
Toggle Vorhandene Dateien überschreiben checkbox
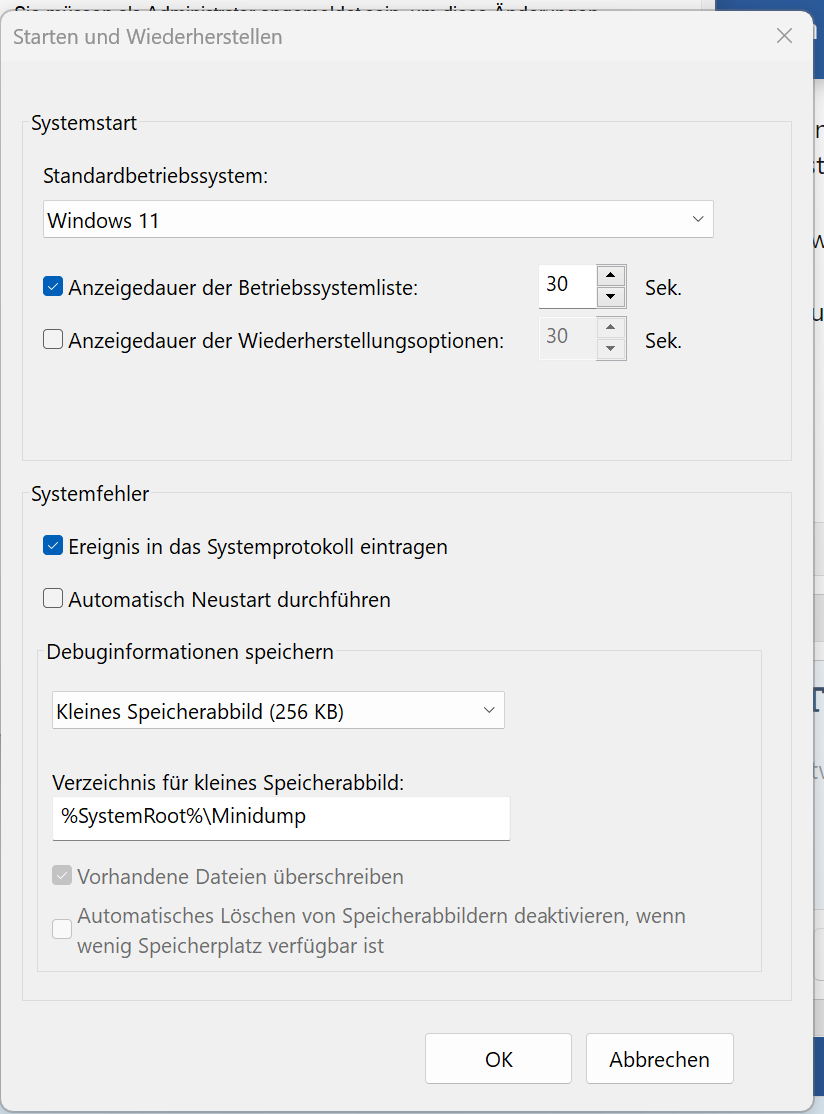tap(63, 877)
